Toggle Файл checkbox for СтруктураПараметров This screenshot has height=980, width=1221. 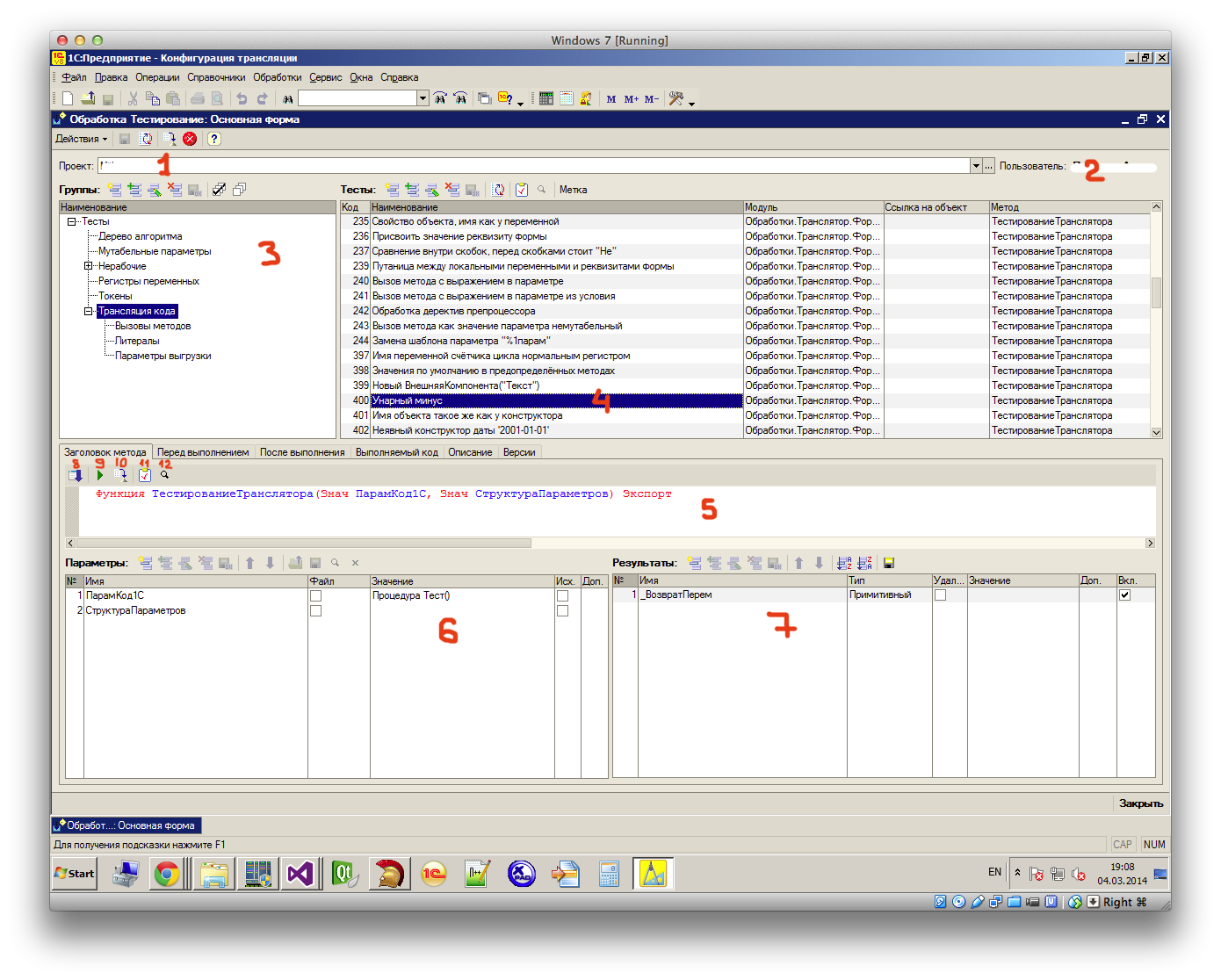316,611
